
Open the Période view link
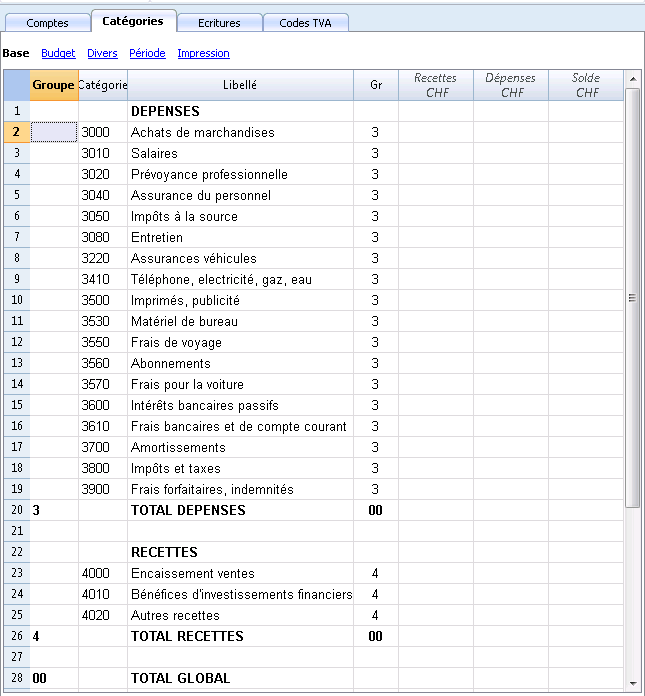(x=147, y=53)
